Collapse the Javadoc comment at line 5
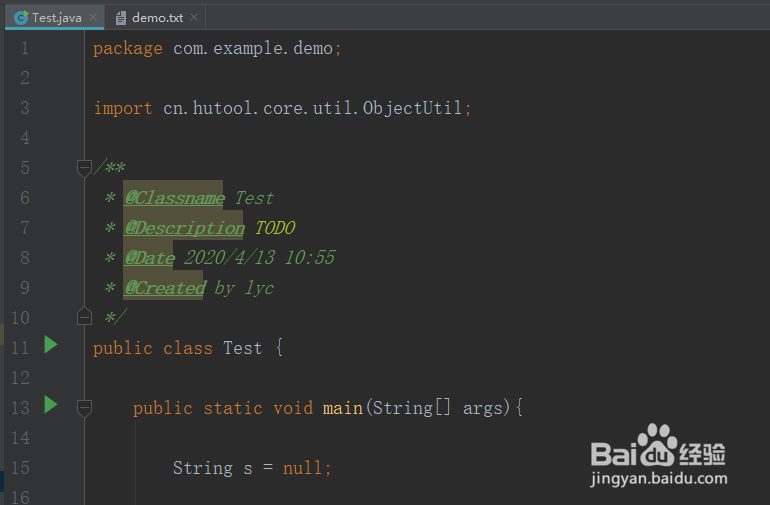The image size is (770, 505). [x=84, y=168]
